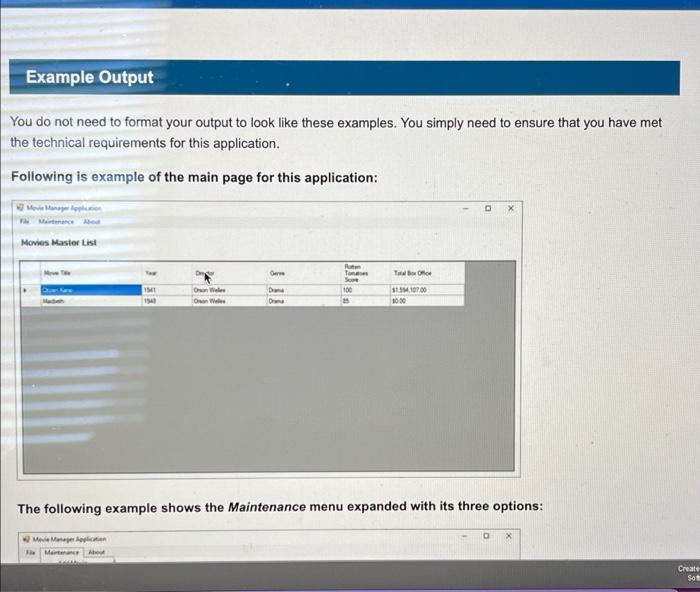
Task: Click the expanded Maintenance menu in the second example window
Action: [62, 553]
